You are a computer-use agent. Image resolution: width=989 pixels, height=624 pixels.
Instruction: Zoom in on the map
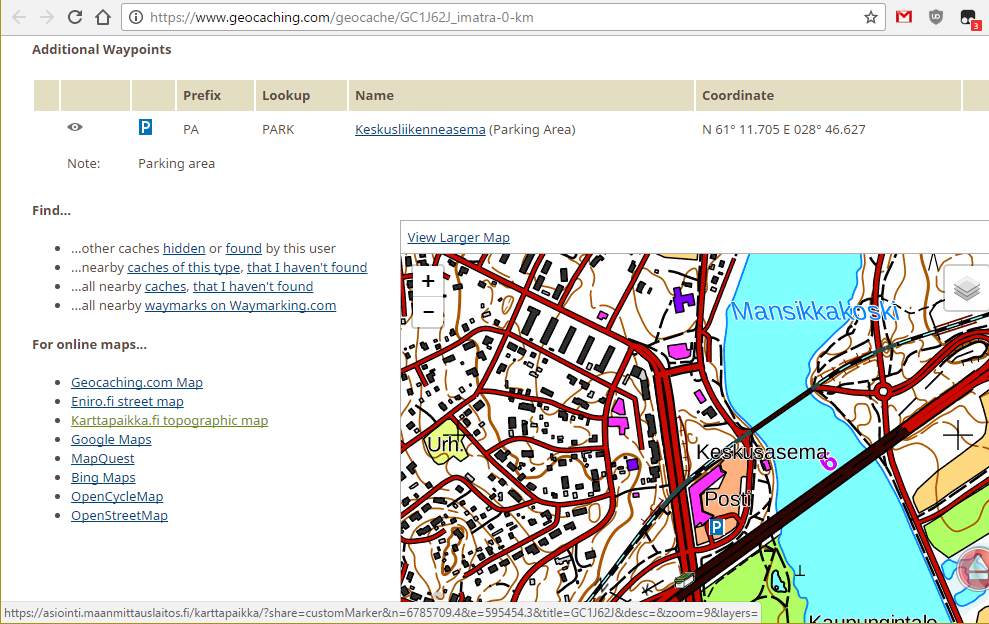click(428, 281)
